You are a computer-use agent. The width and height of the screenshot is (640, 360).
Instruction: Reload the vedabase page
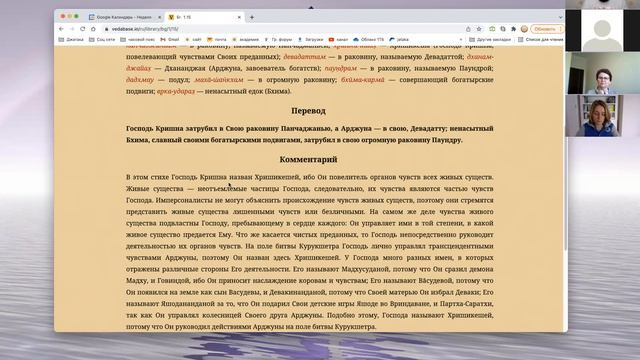[82, 29]
